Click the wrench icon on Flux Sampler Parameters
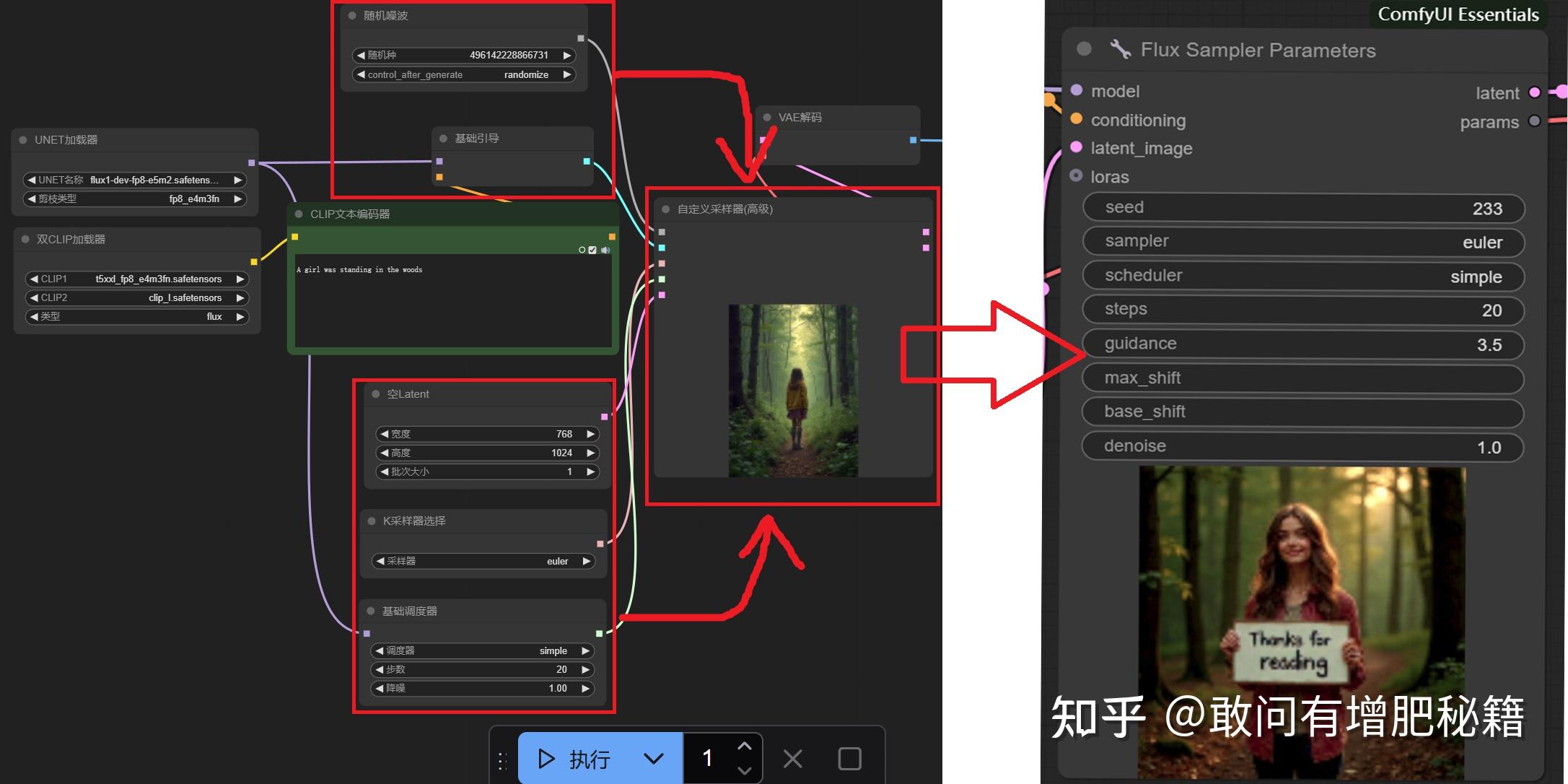The image size is (1568, 784). [x=1120, y=49]
